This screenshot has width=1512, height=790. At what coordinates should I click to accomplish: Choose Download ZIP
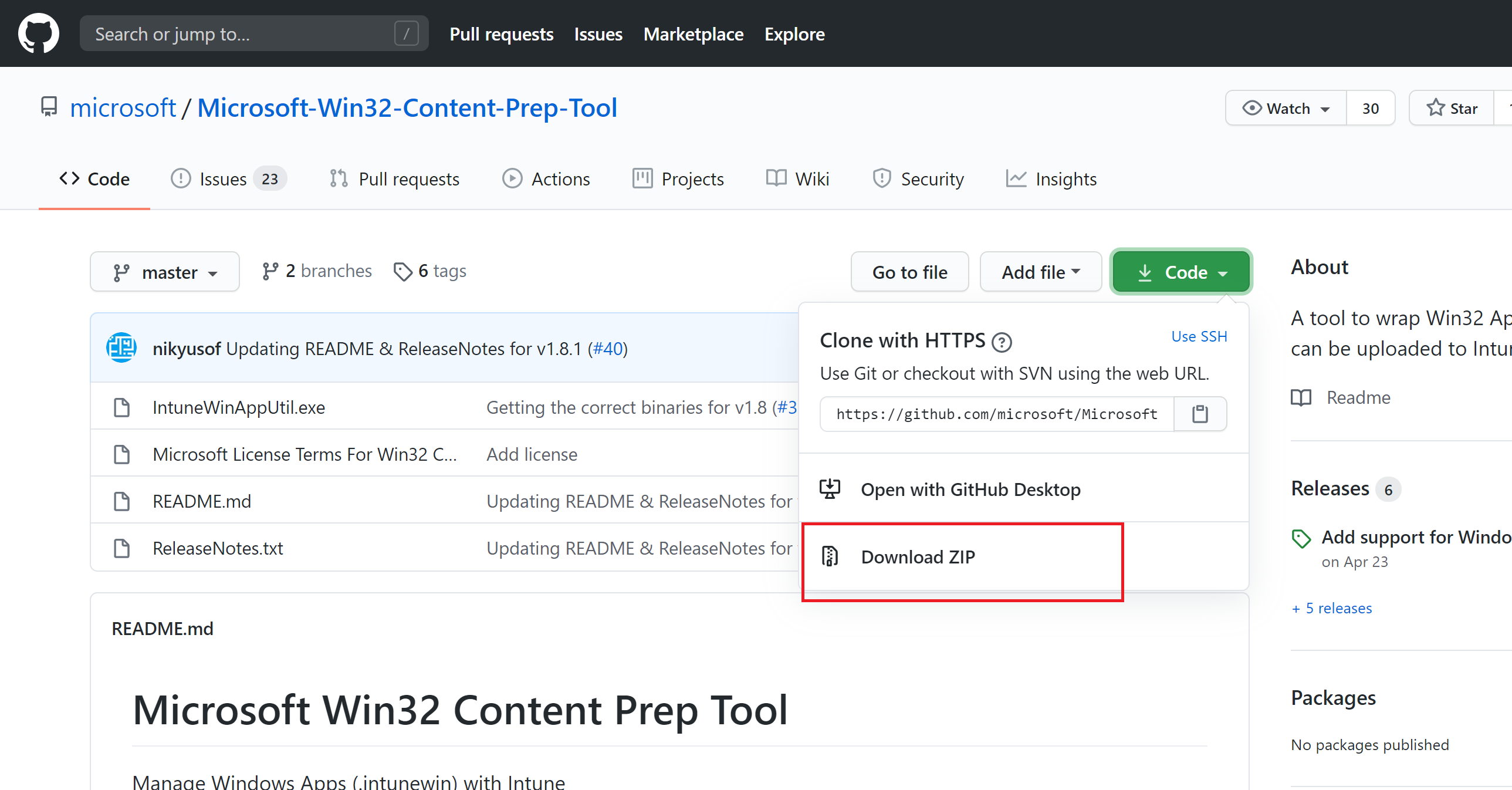pos(1023,556)
